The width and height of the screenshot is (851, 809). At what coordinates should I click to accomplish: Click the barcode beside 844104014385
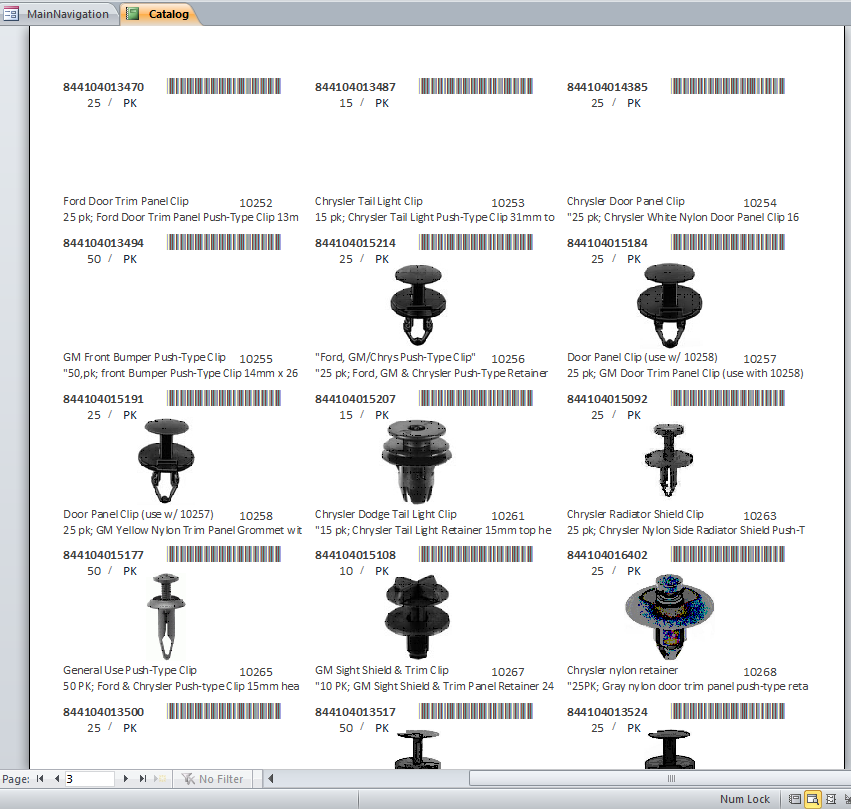point(727,86)
